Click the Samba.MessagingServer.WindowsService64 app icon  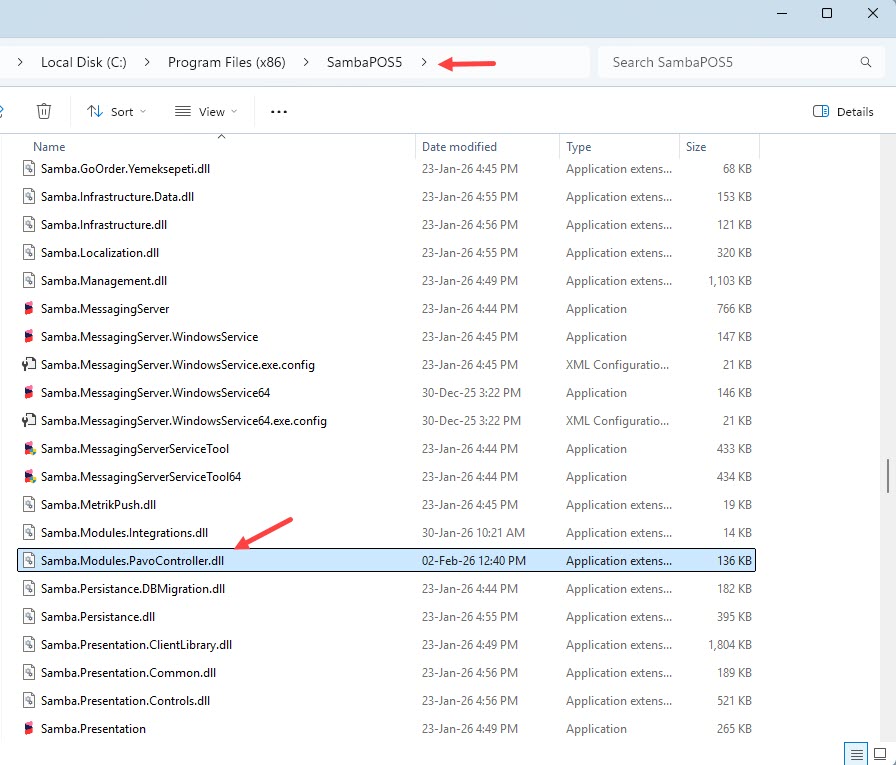click(x=29, y=393)
